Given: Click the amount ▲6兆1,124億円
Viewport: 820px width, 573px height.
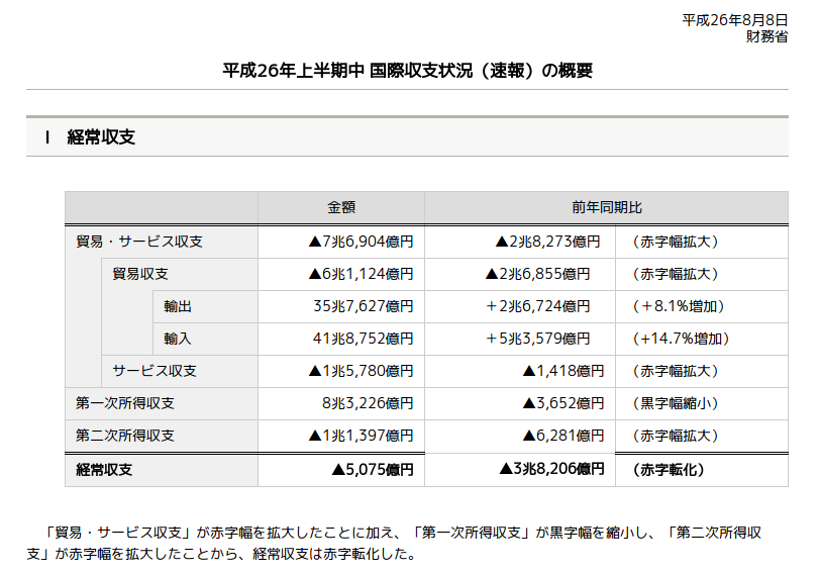Looking at the screenshot, I should (x=361, y=274).
